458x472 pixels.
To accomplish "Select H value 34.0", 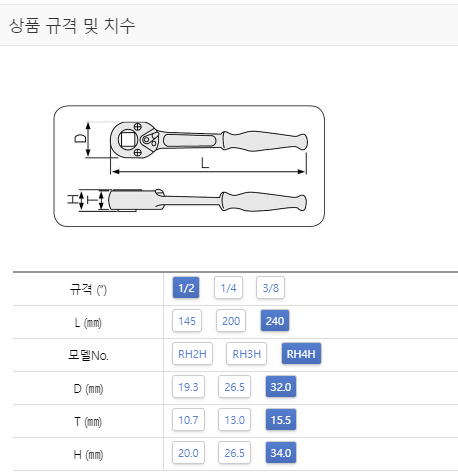I will (x=281, y=453).
